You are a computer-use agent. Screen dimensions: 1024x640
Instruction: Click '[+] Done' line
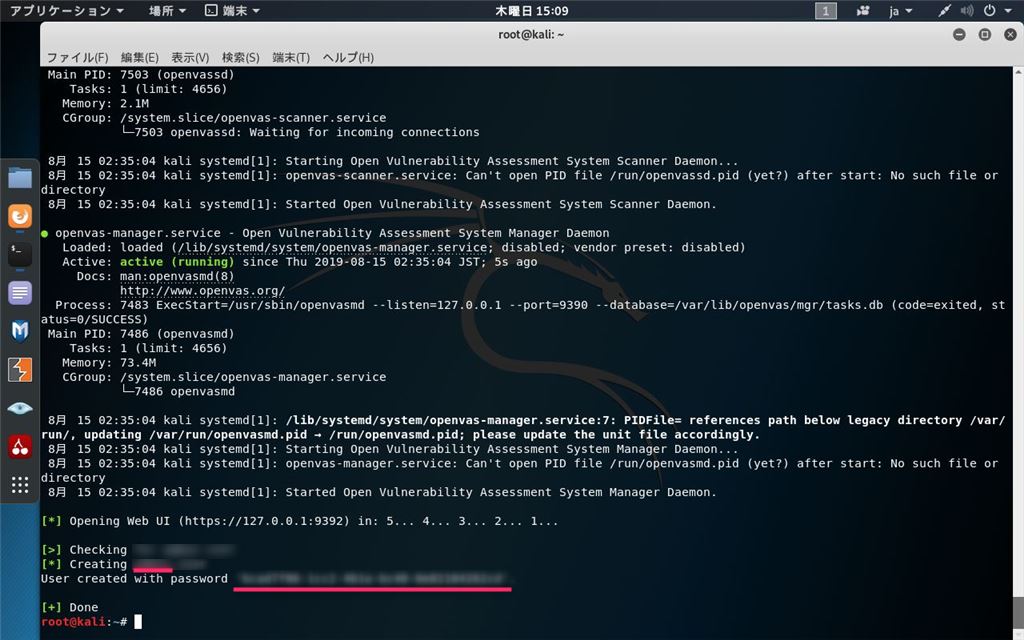(x=69, y=607)
